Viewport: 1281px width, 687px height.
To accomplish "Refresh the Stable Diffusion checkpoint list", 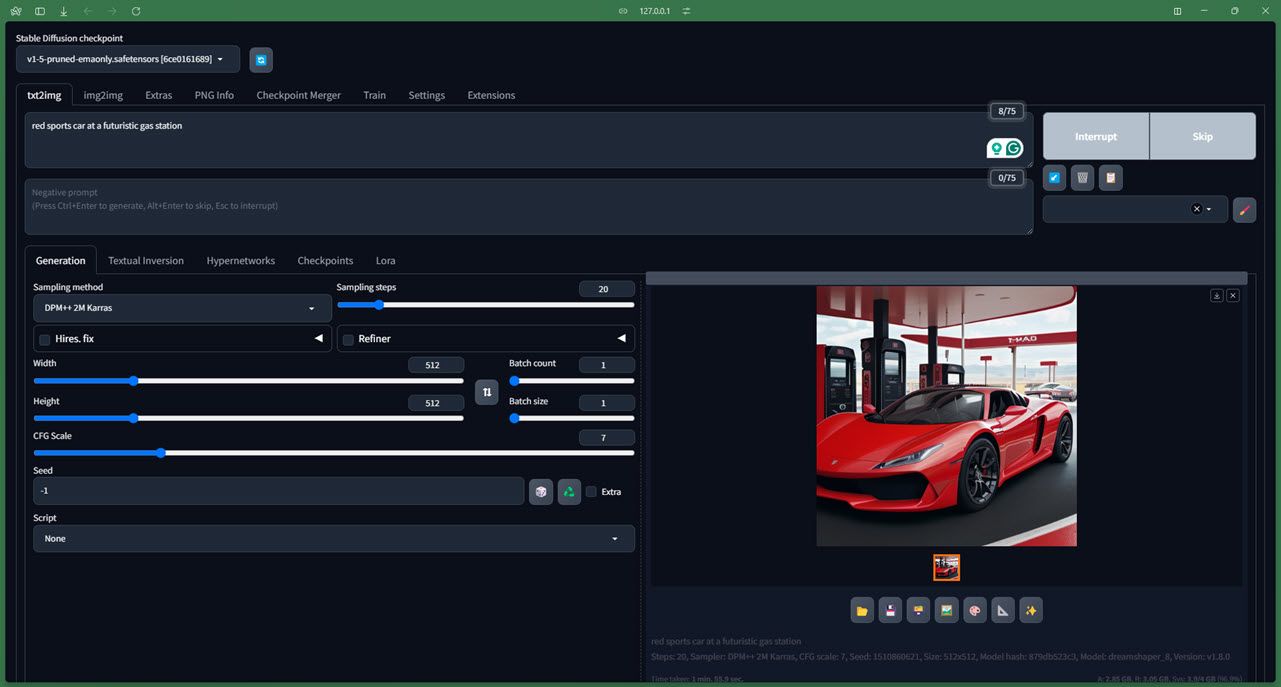I will (x=260, y=59).
